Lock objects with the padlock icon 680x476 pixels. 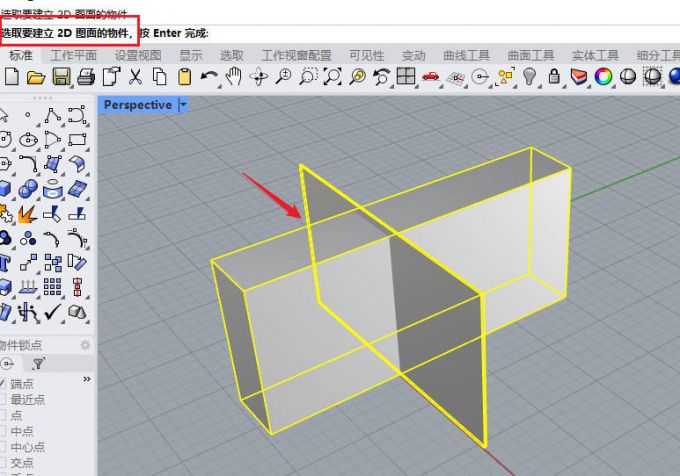pyautogui.click(x=554, y=77)
